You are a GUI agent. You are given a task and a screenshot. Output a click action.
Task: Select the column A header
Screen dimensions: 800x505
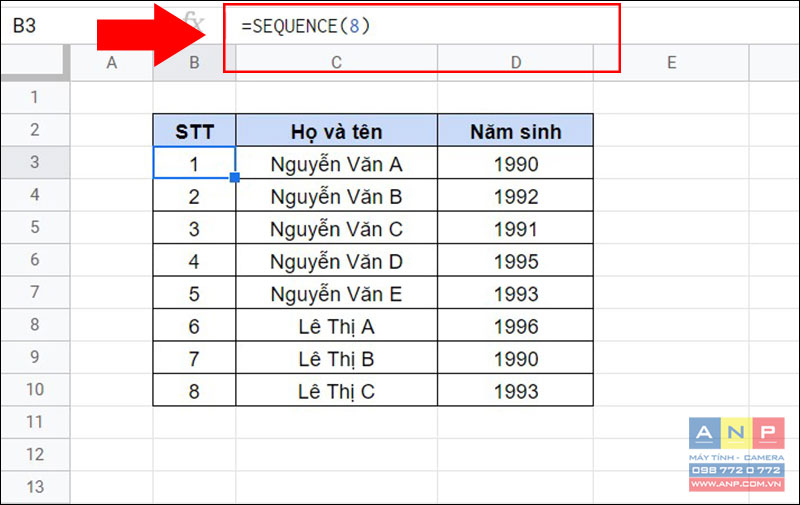click(112, 63)
